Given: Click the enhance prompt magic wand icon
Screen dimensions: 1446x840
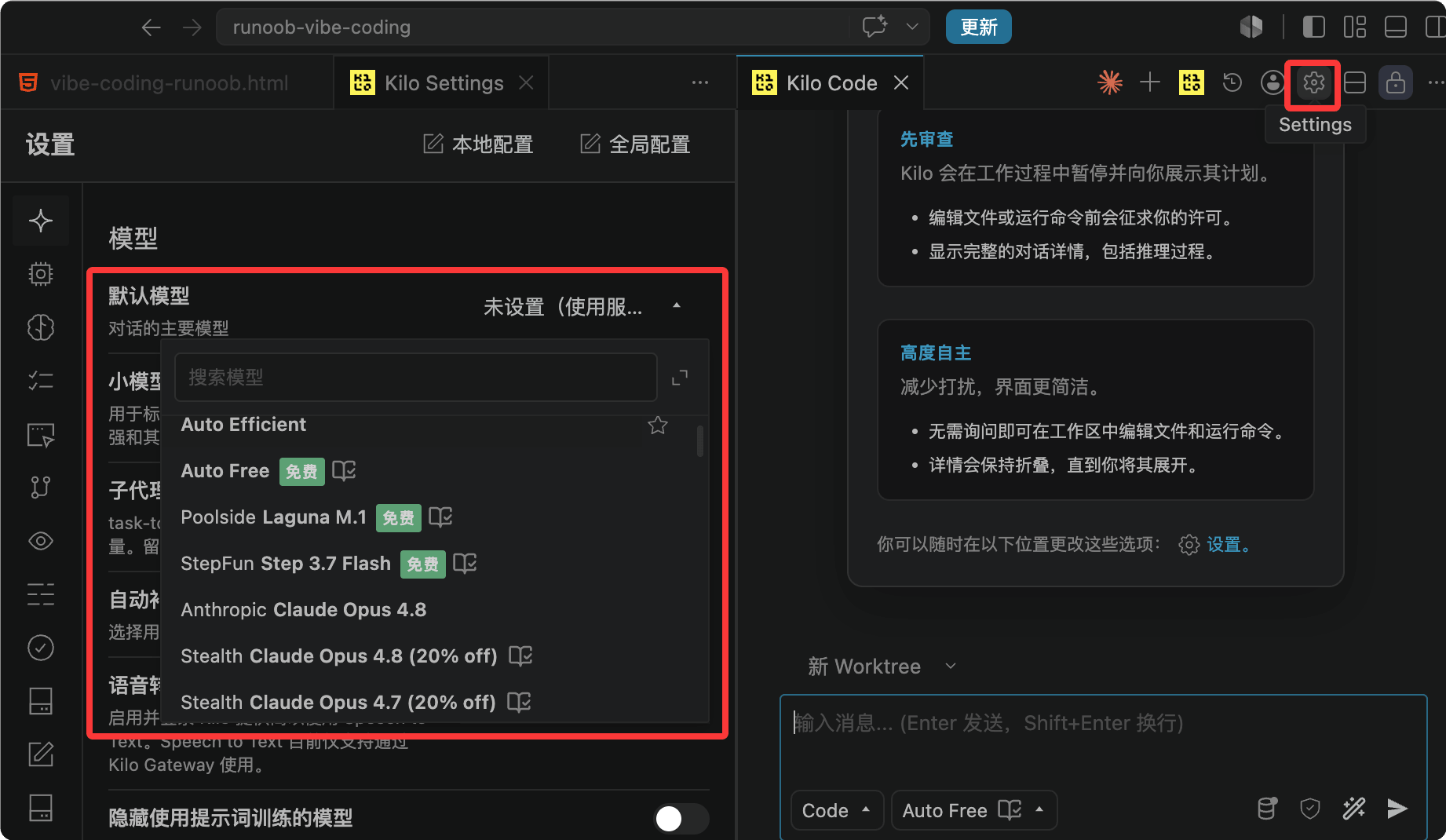Looking at the screenshot, I should point(1354,809).
